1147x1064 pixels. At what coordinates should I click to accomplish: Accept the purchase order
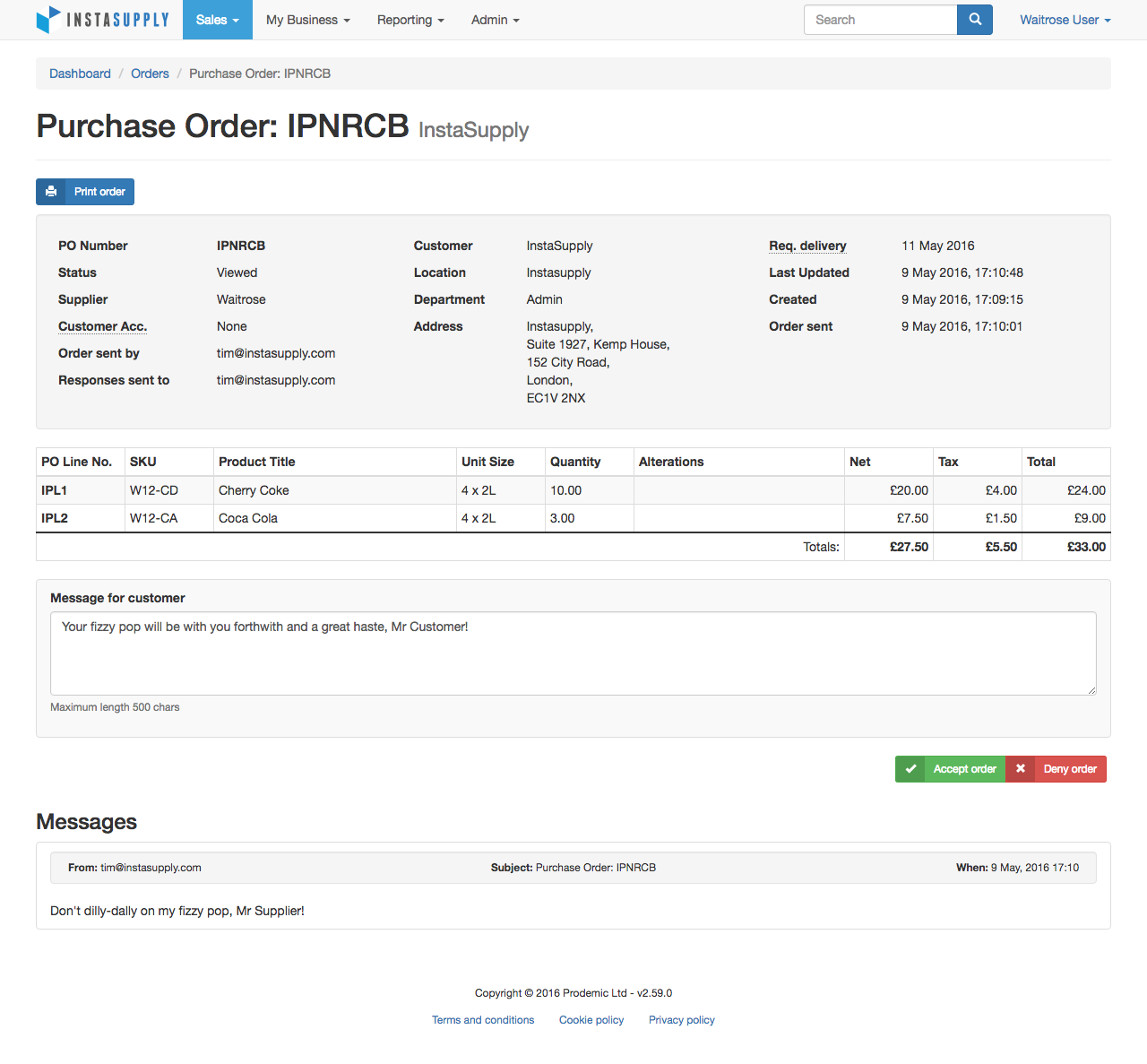[x=950, y=769]
